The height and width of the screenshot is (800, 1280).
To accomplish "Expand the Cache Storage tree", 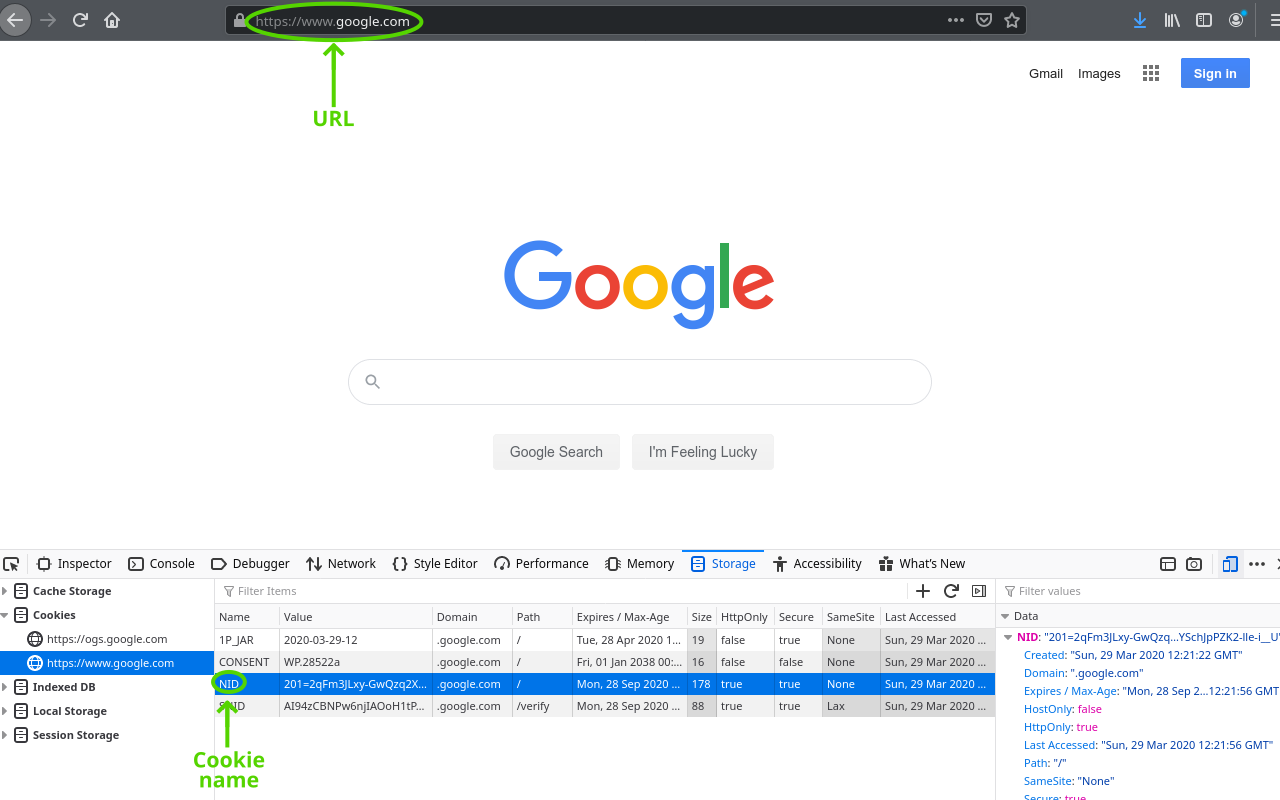I will click(5, 591).
